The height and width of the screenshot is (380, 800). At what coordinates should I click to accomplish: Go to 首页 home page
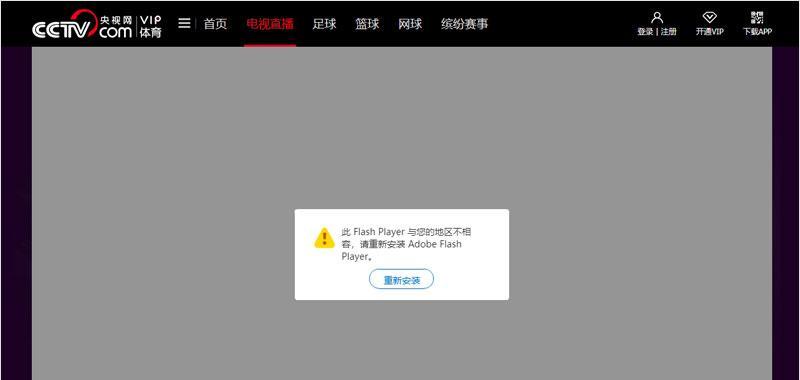coord(215,24)
